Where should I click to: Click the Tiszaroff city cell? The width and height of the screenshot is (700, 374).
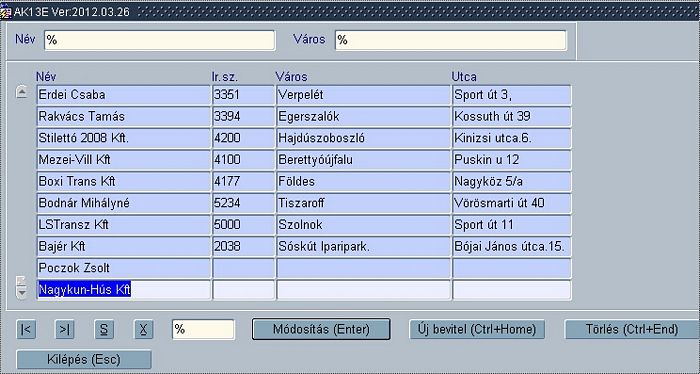(x=363, y=203)
